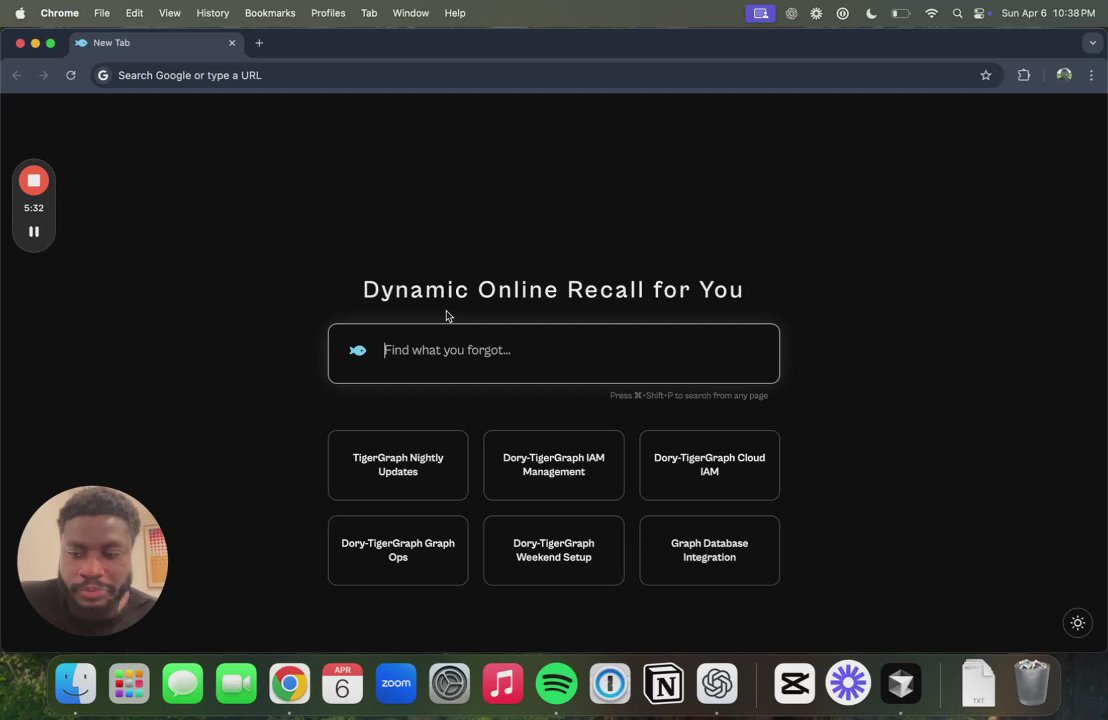This screenshot has height=720, width=1108.
Task: Open the Profiles menu
Action: coord(328,13)
